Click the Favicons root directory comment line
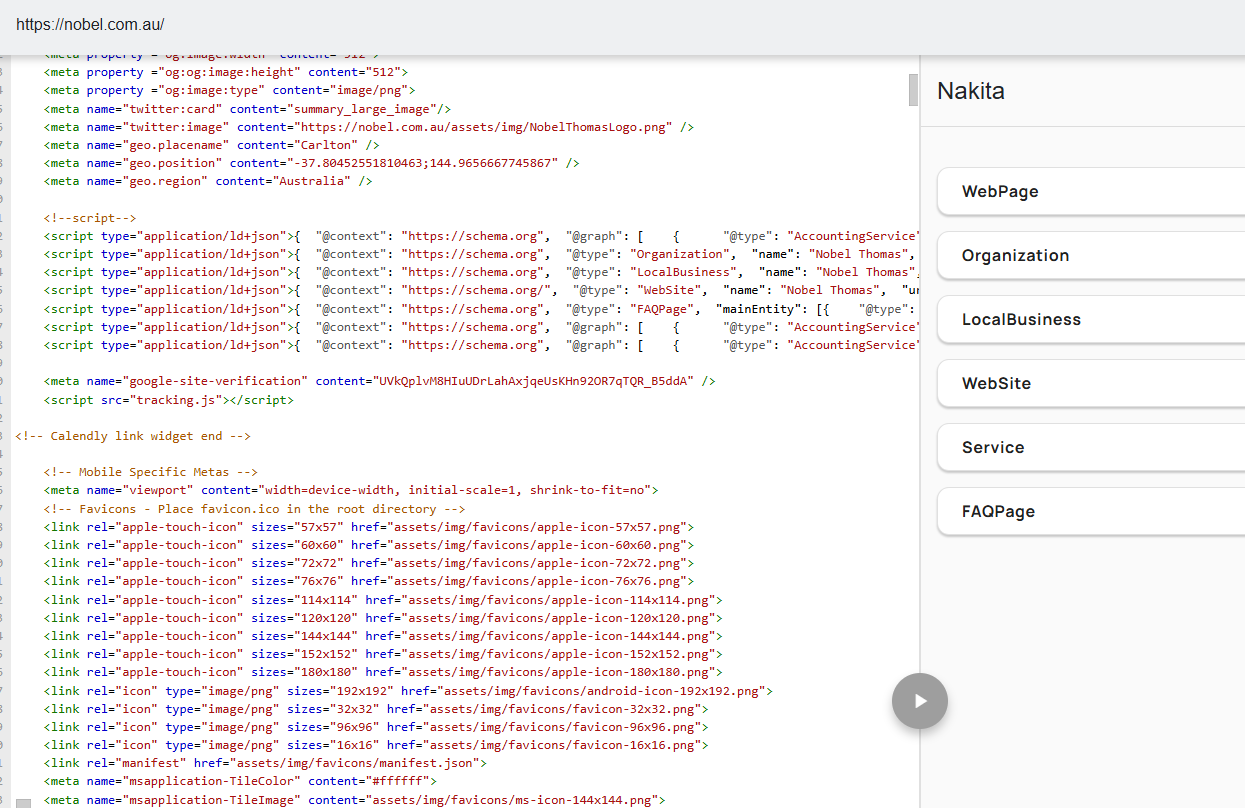The image size is (1245, 808). tap(255, 509)
